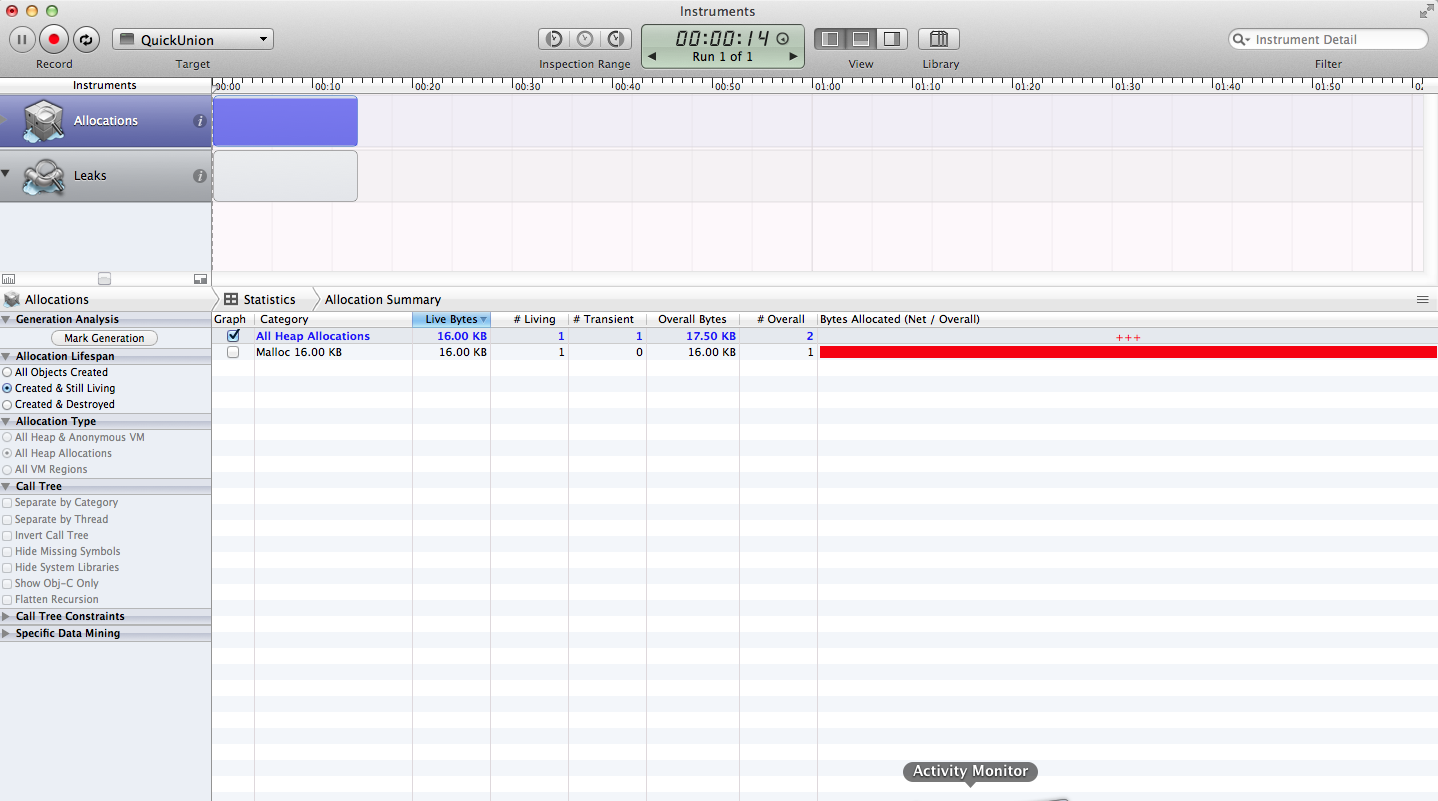Screen dimensions: 1438x801
Task: Sort by the Live Bytes column header
Action: tap(451, 319)
